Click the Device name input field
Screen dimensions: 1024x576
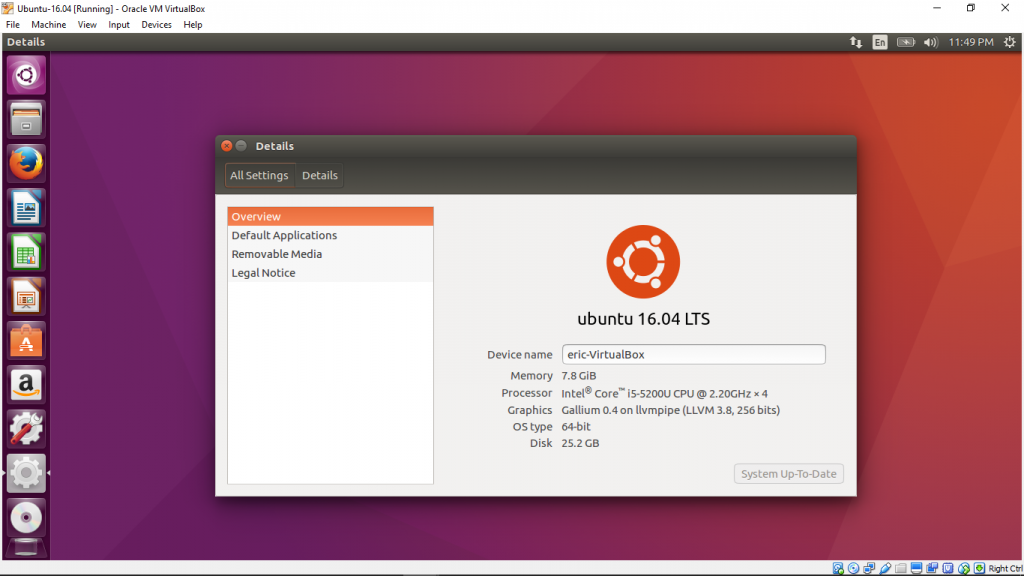point(694,355)
